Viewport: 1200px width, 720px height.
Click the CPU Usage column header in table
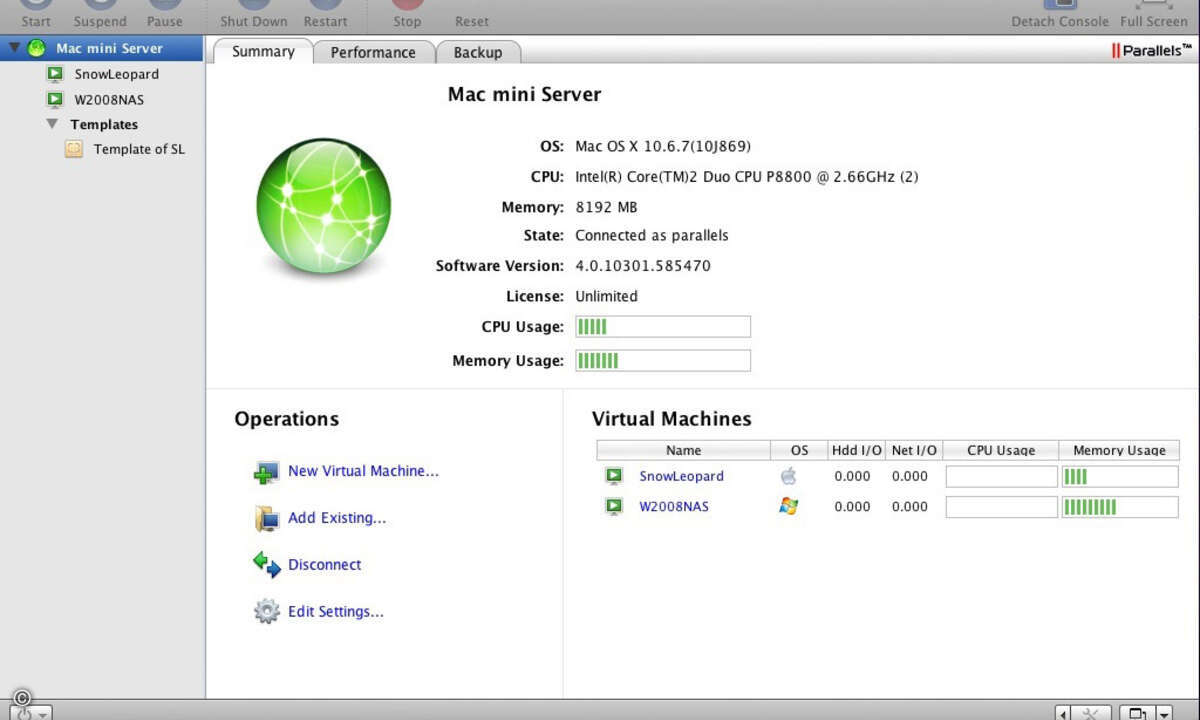pos(1001,450)
